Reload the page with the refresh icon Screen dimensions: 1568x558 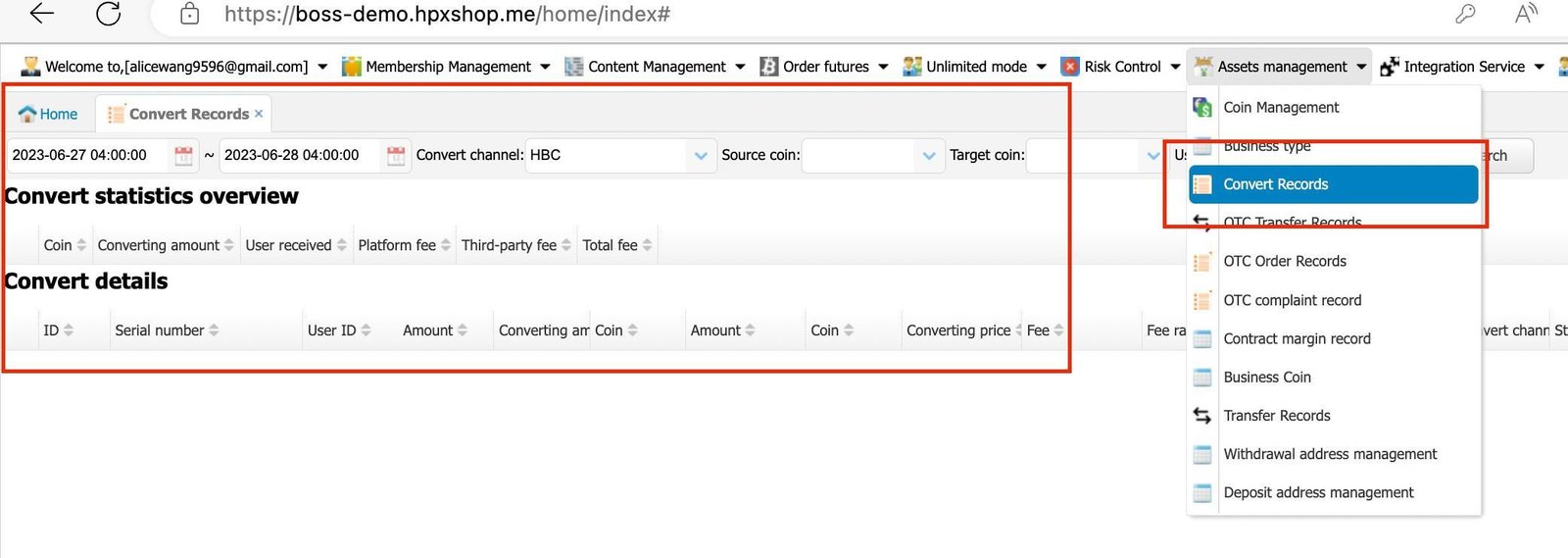(x=108, y=14)
